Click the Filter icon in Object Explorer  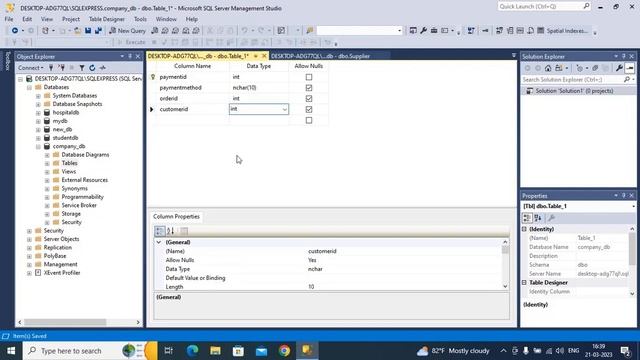click(82, 68)
